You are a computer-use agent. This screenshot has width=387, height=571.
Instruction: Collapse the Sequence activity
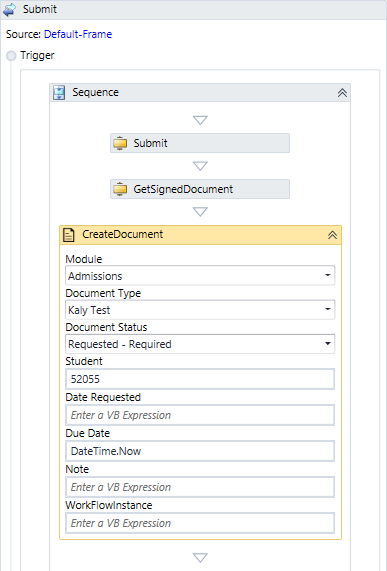tap(342, 93)
